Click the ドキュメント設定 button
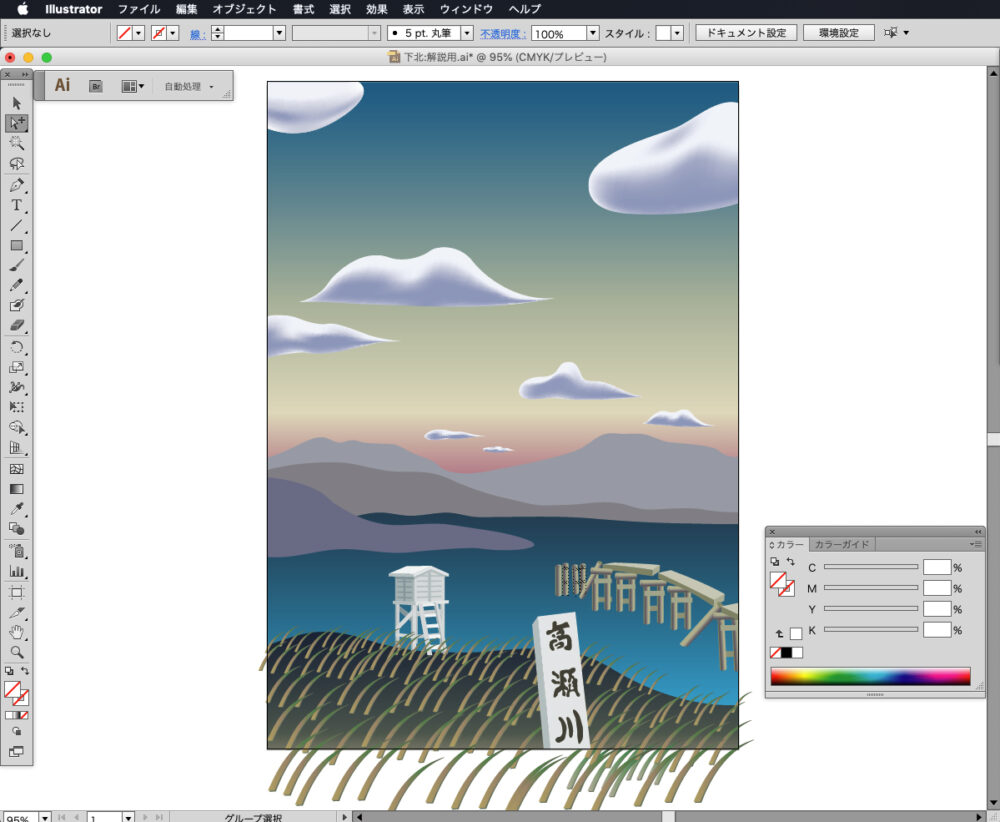This screenshot has height=822, width=1000. [746, 33]
